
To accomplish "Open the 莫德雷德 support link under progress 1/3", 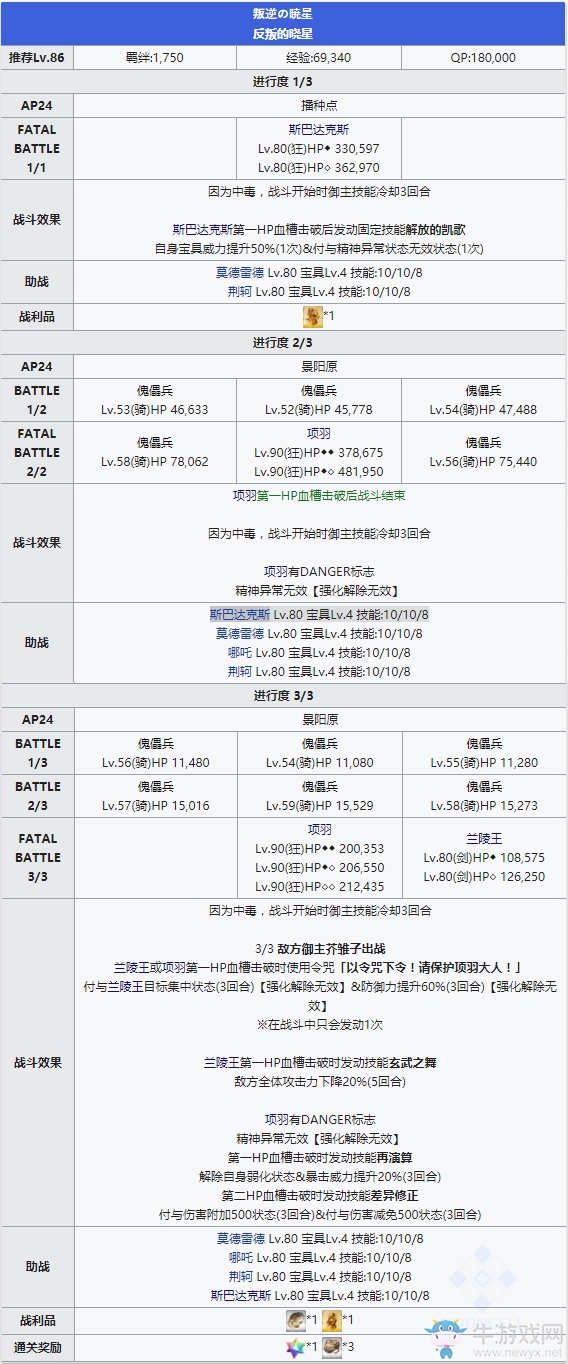I will tap(240, 272).
